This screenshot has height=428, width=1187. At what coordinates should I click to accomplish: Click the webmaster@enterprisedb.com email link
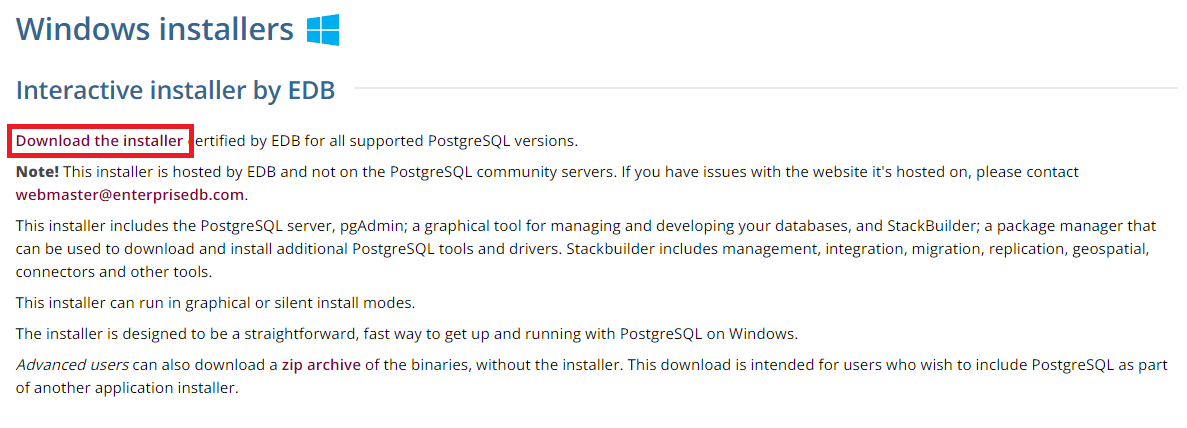point(130,194)
